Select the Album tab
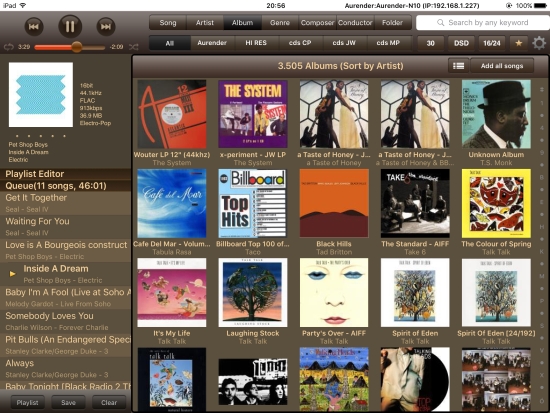Screen dimensions: 550x413 click(x=242, y=23)
